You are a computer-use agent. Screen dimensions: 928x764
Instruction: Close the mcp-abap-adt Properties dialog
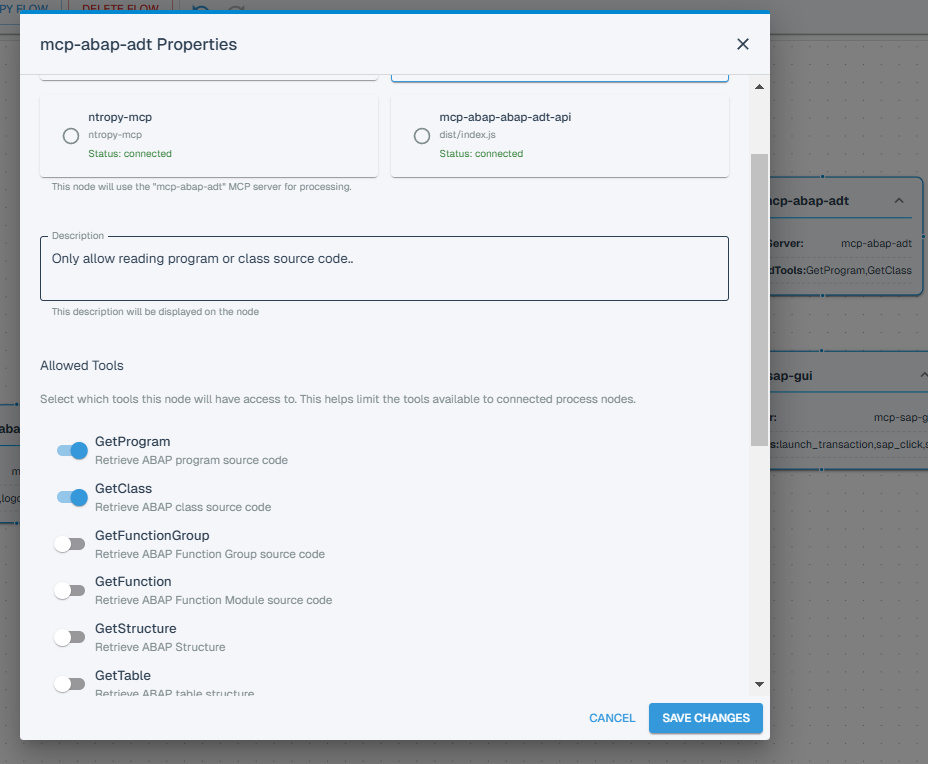(x=742, y=44)
